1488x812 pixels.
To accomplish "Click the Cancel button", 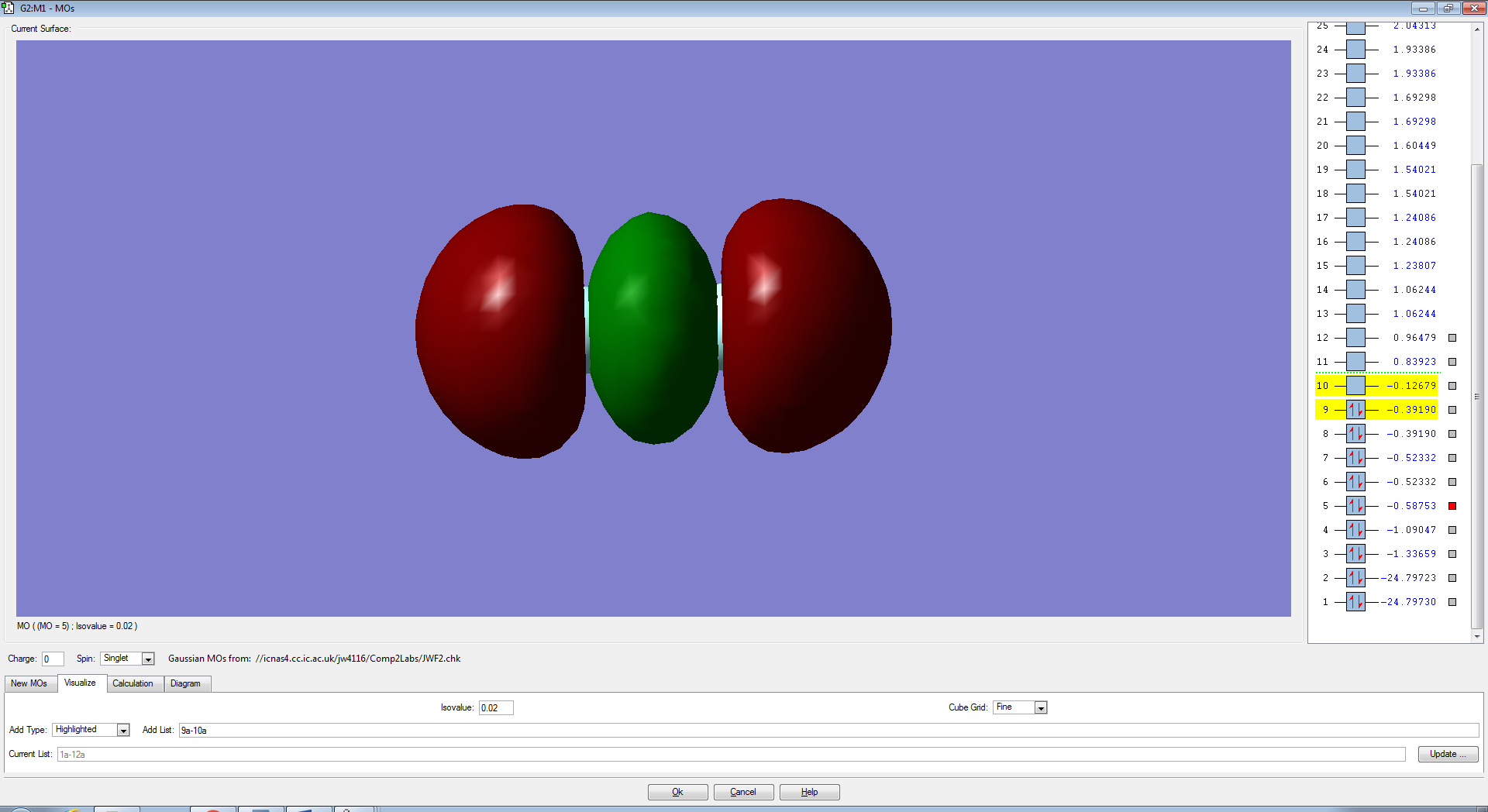I will [742, 792].
